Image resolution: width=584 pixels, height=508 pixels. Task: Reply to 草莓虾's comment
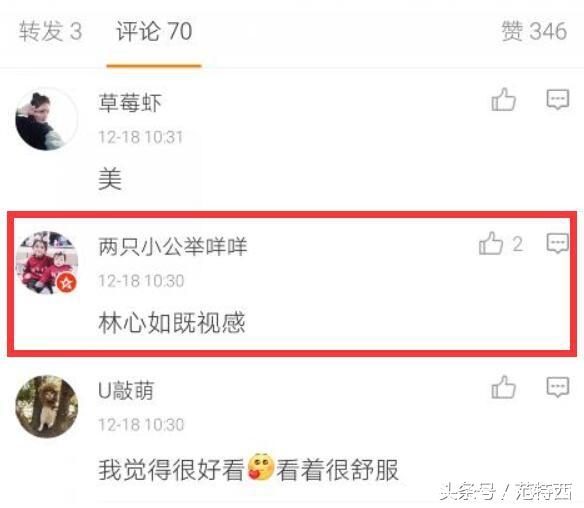click(558, 99)
